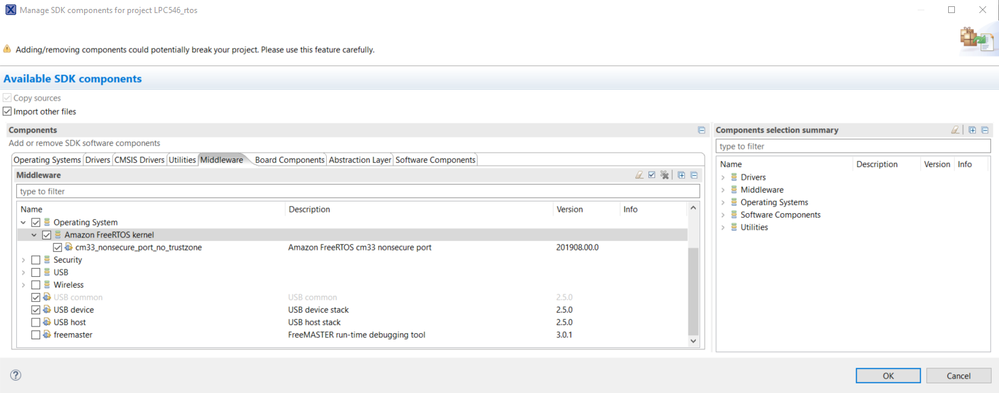This screenshot has width=999, height=393.
Task: Select the 201908.00.0 version cell
Action: click(x=577, y=247)
